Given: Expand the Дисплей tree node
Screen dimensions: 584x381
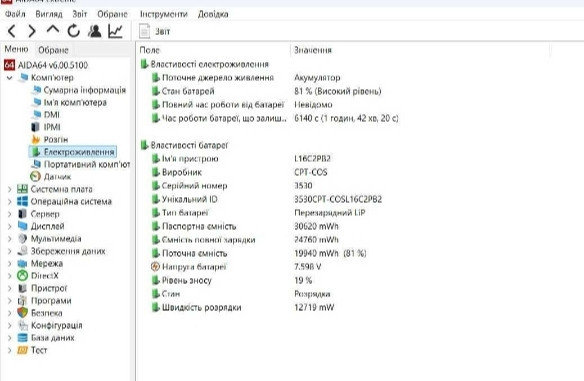Looking at the screenshot, I should [x=10, y=226].
